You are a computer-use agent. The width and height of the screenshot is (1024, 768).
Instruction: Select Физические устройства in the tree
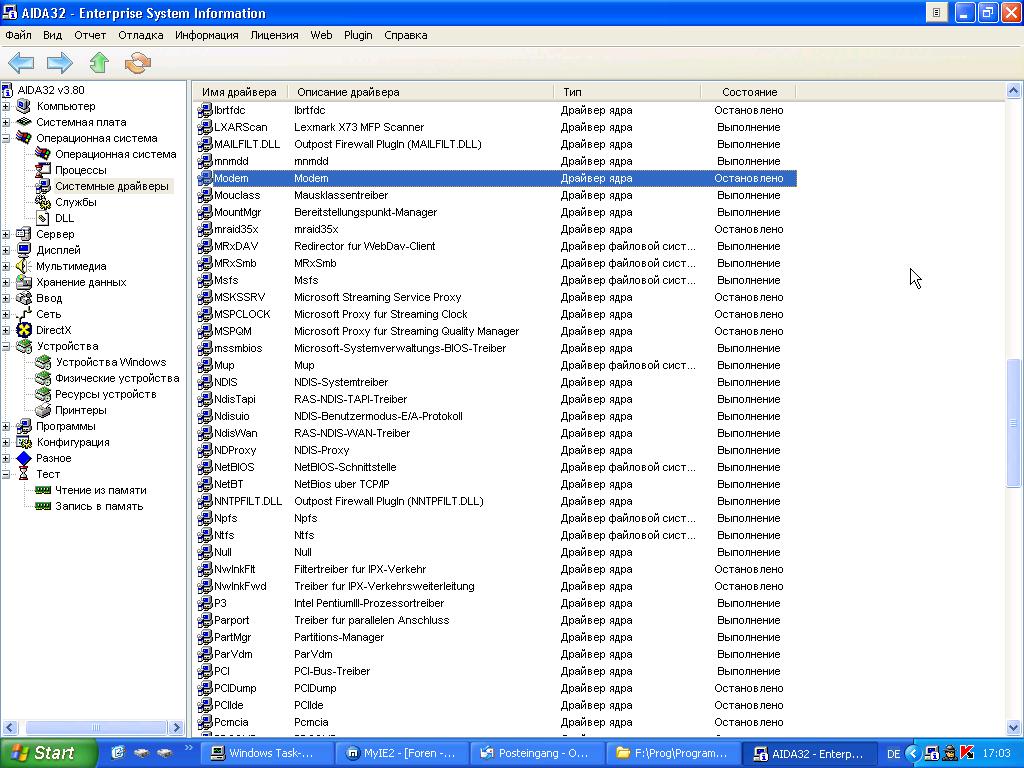point(117,378)
